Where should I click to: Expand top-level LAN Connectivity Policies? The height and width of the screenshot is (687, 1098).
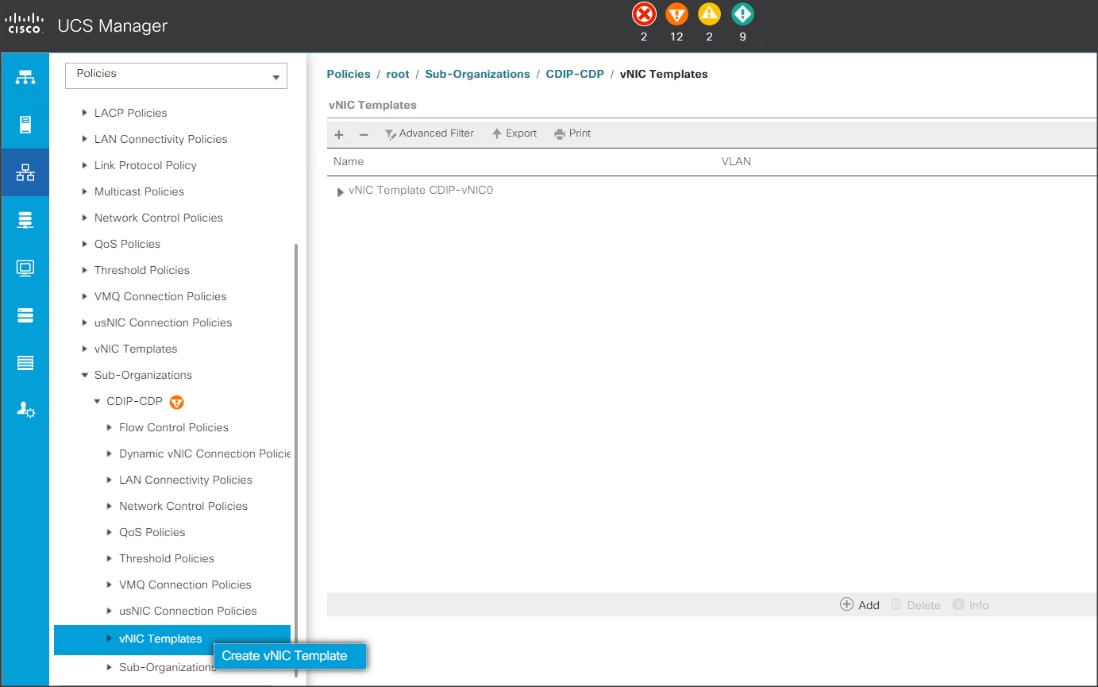pyautogui.click(x=84, y=139)
